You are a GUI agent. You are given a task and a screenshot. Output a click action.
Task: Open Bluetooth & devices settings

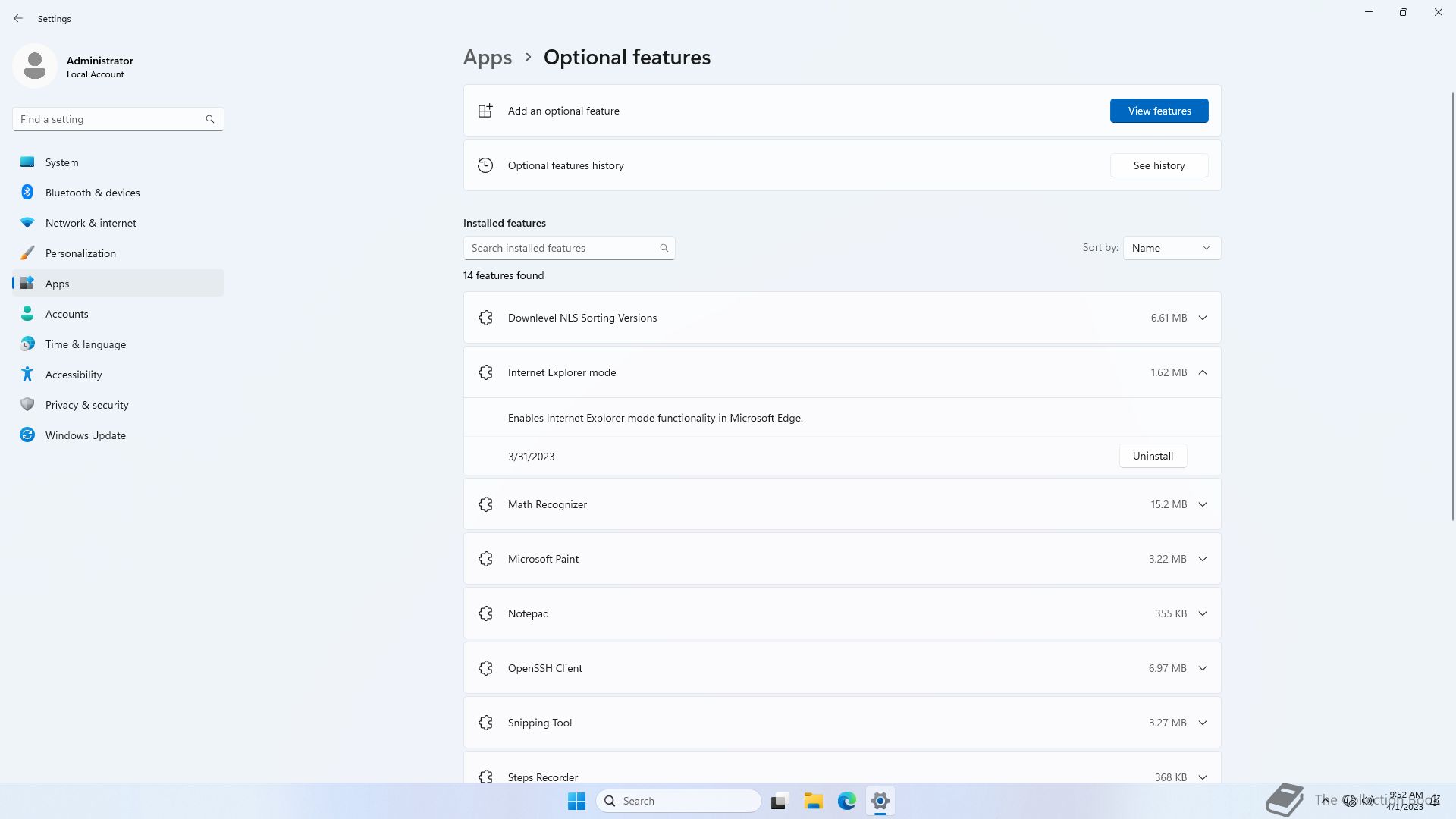(x=93, y=193)
